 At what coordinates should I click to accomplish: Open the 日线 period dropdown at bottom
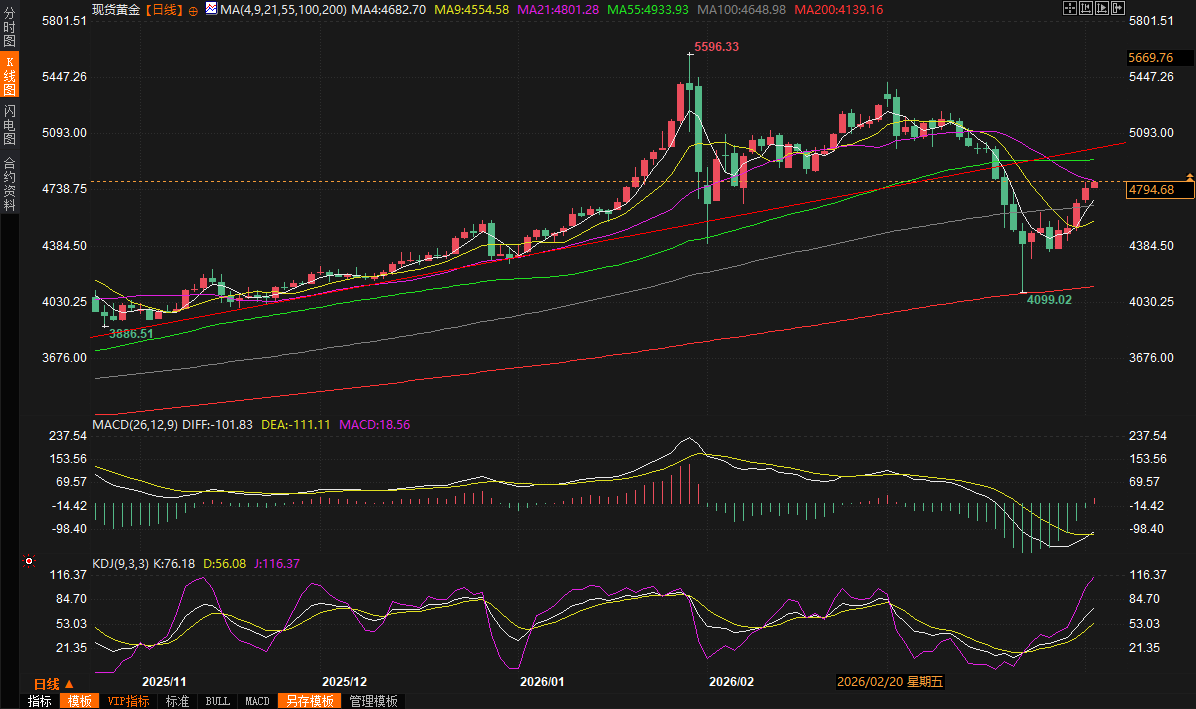[53, 684]
